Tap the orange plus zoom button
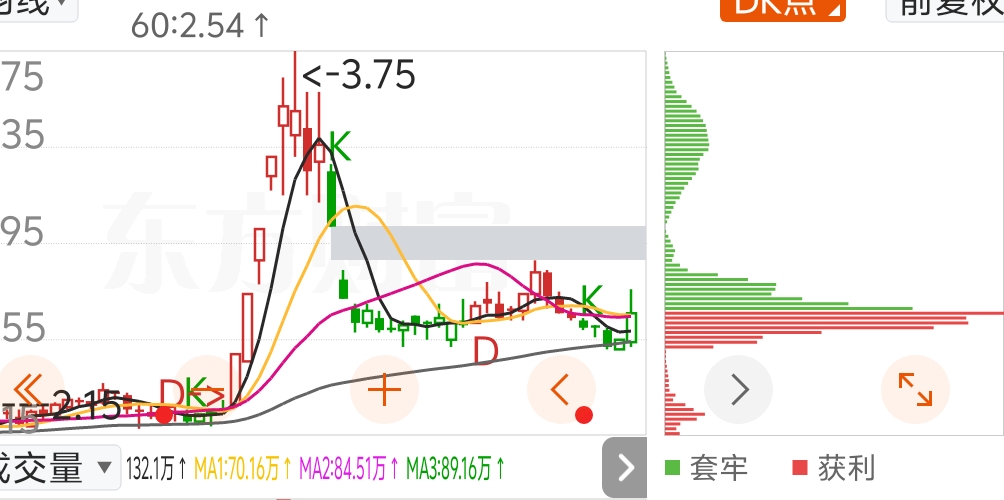1004x500 pixels. (384, 389)
